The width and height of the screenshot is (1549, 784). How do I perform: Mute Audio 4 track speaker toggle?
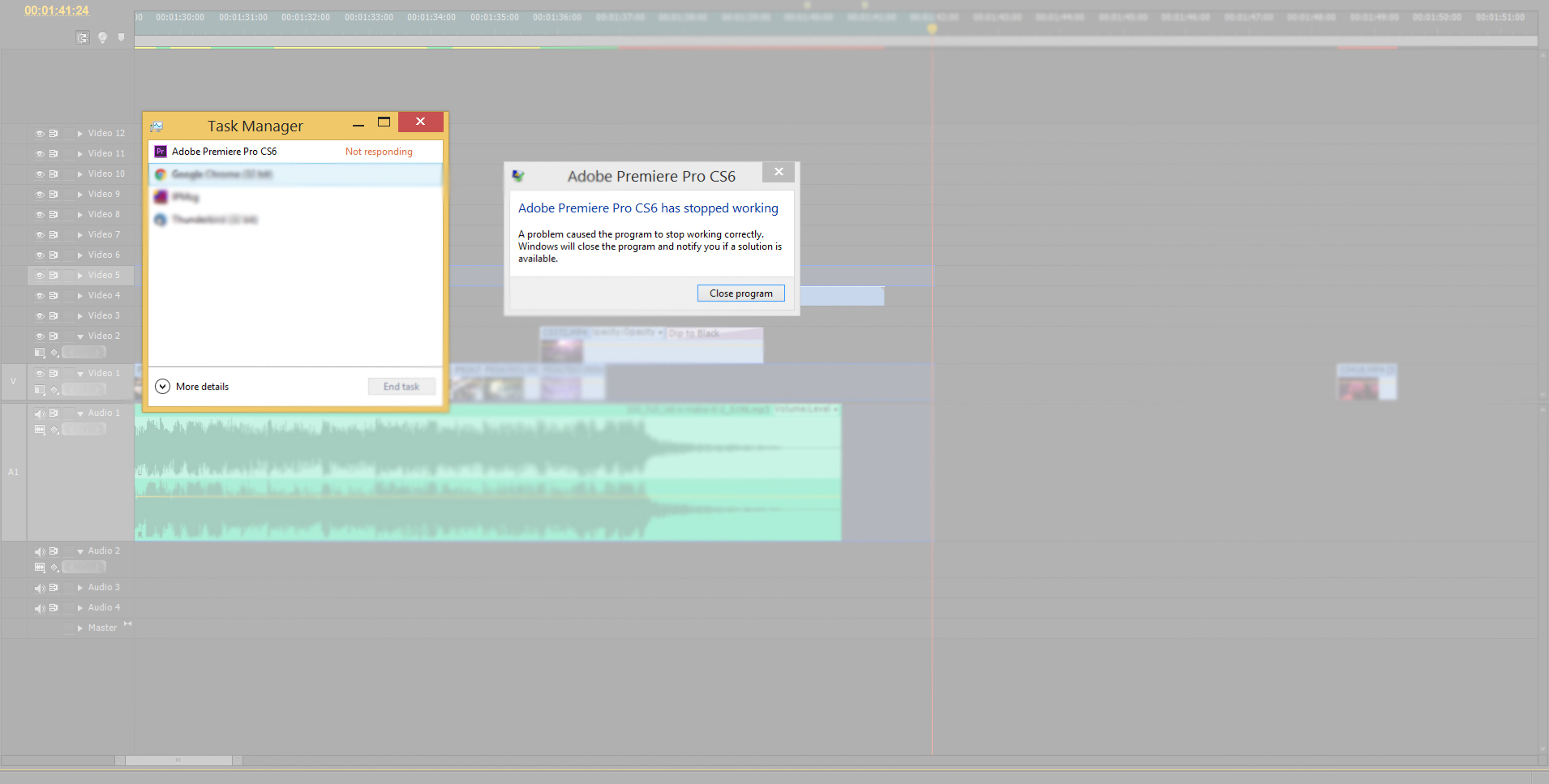[40, 608]
